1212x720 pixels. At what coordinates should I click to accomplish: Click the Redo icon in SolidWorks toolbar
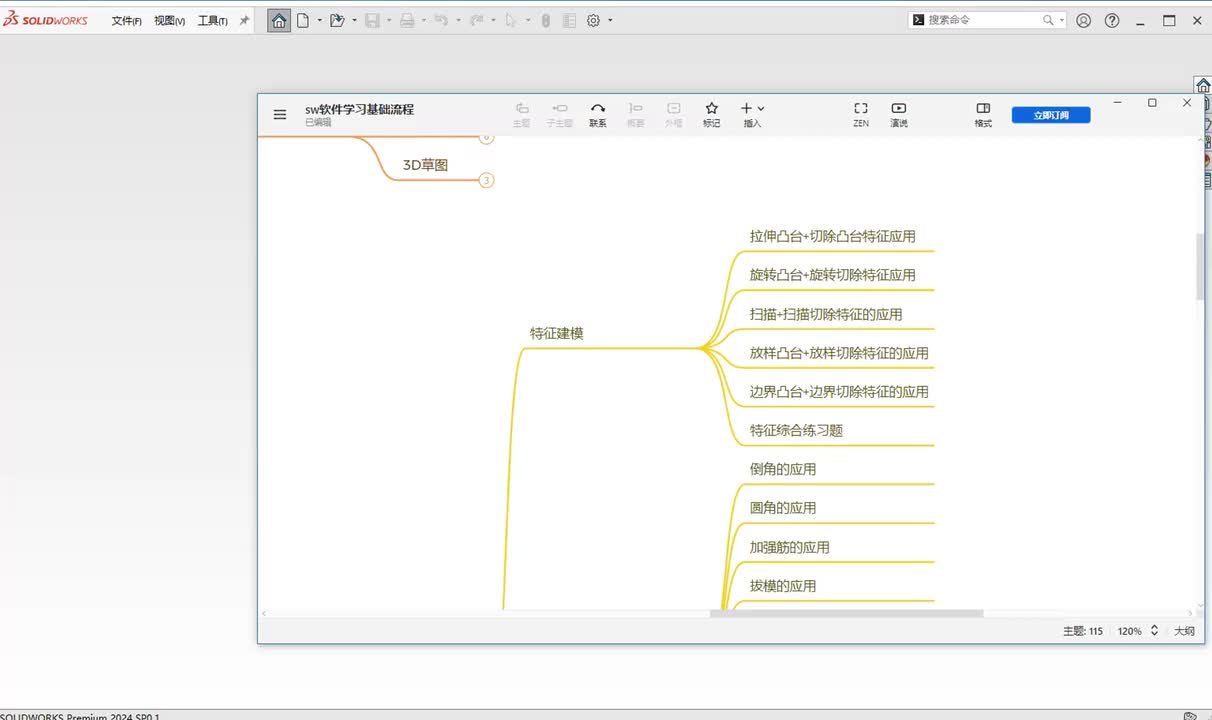coord(476,20)
